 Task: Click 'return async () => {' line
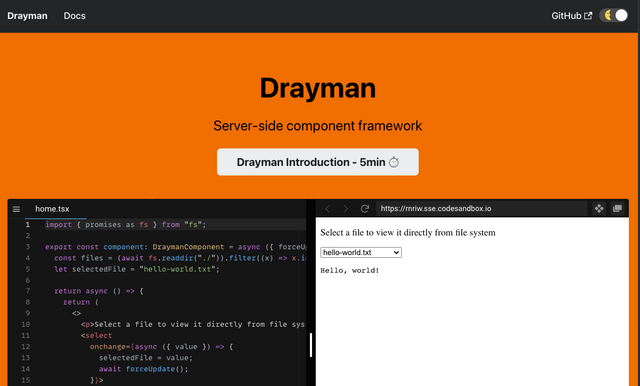[x=99, y=291]
